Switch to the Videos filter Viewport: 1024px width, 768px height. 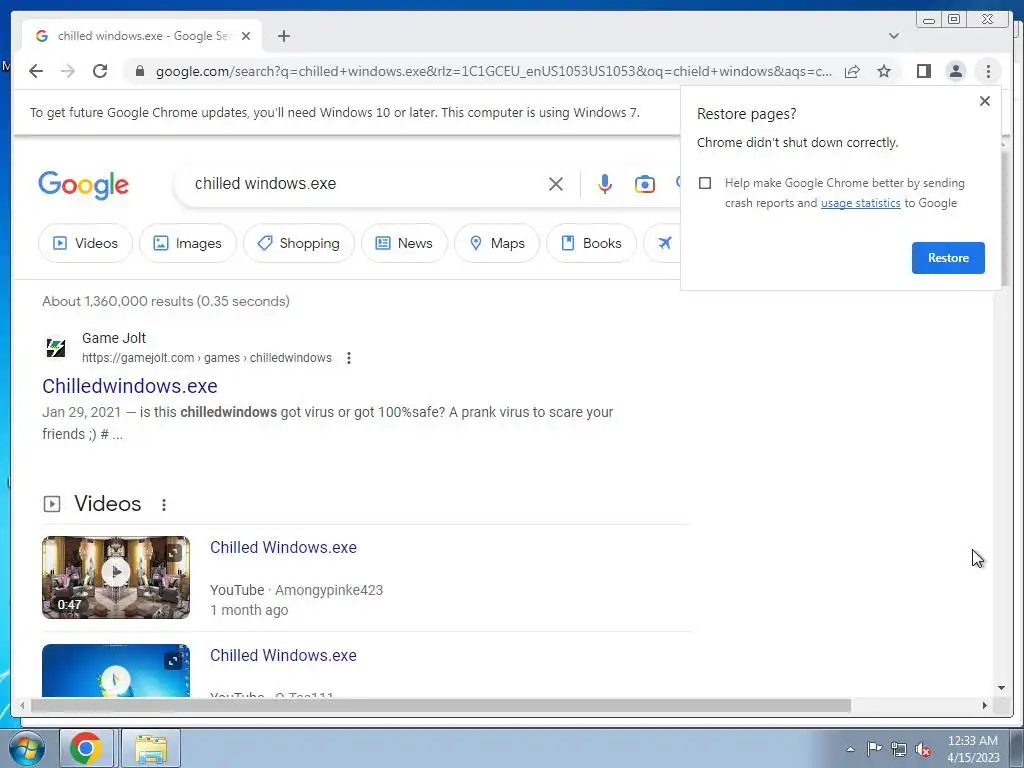click(85, 243)
